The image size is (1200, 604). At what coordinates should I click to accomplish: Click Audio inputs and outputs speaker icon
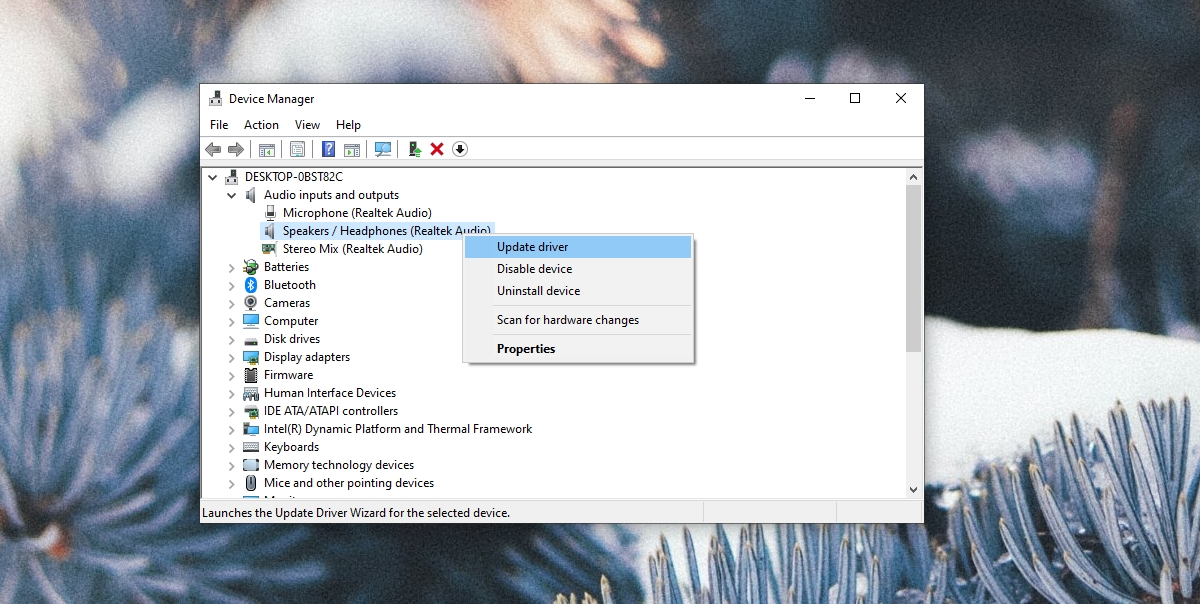(x=251, y=195)
